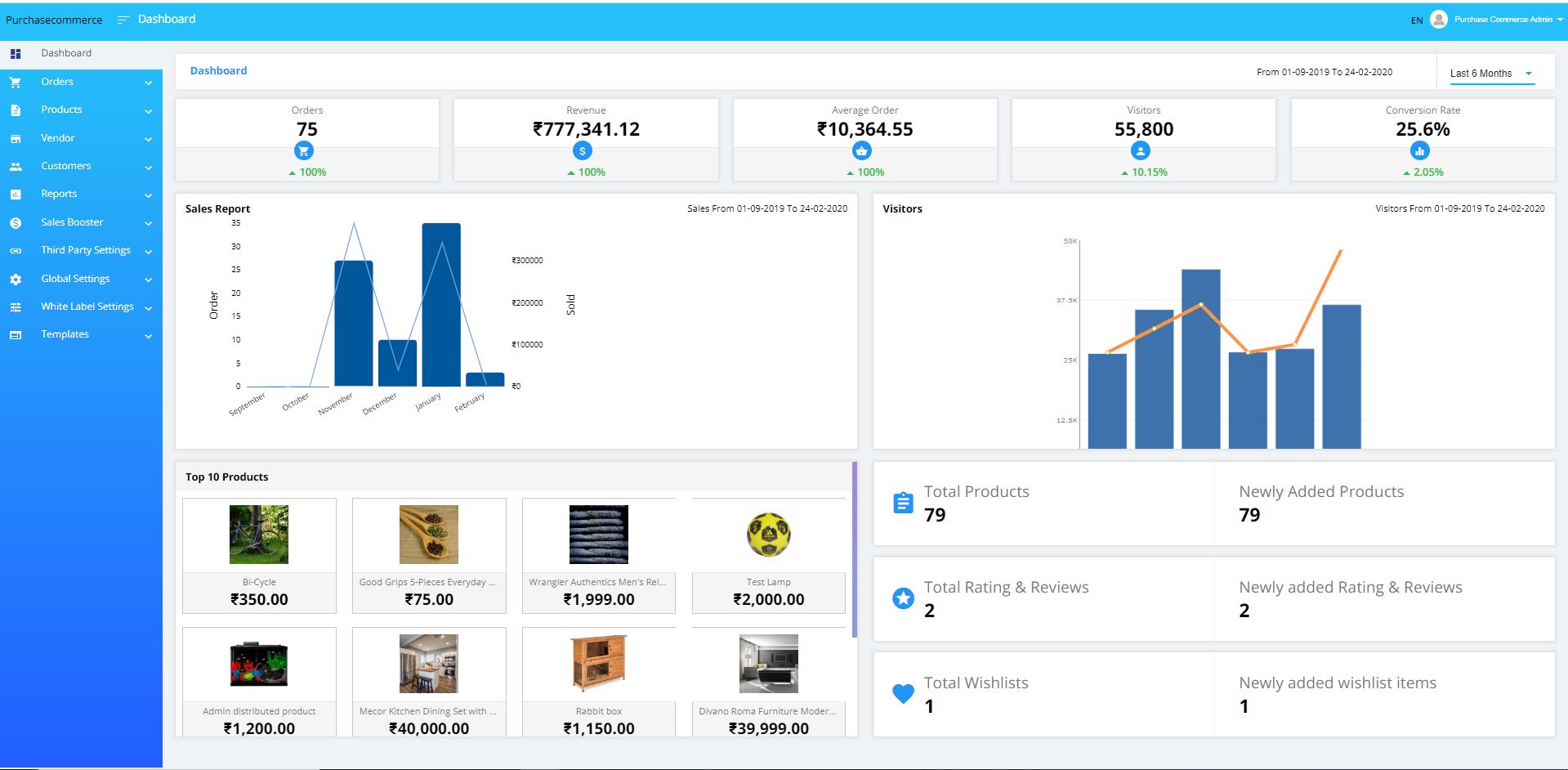Open the Global Settings menu label
Image resolution: width=1568 pixels, height=770 pixels.
click(75, 279)
